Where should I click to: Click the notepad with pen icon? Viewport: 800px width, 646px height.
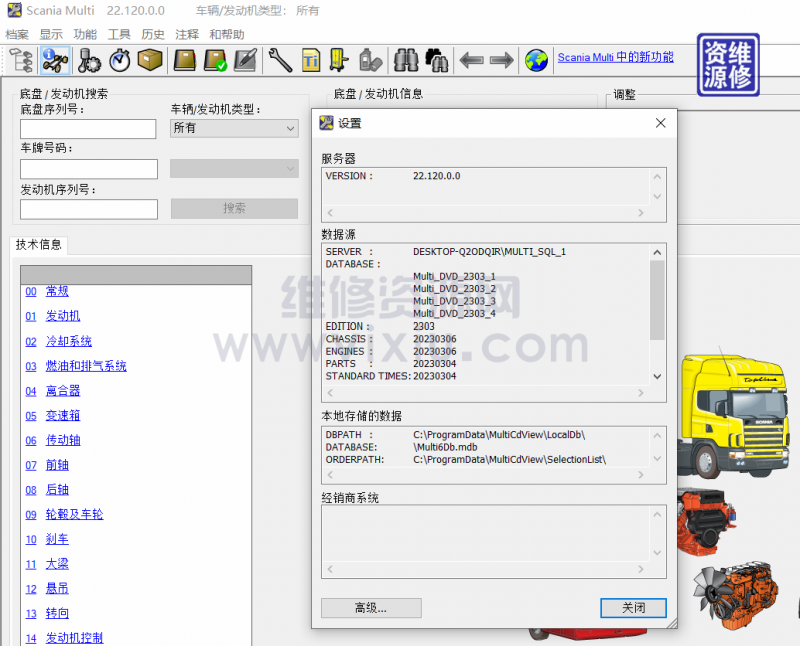point(245,60)
